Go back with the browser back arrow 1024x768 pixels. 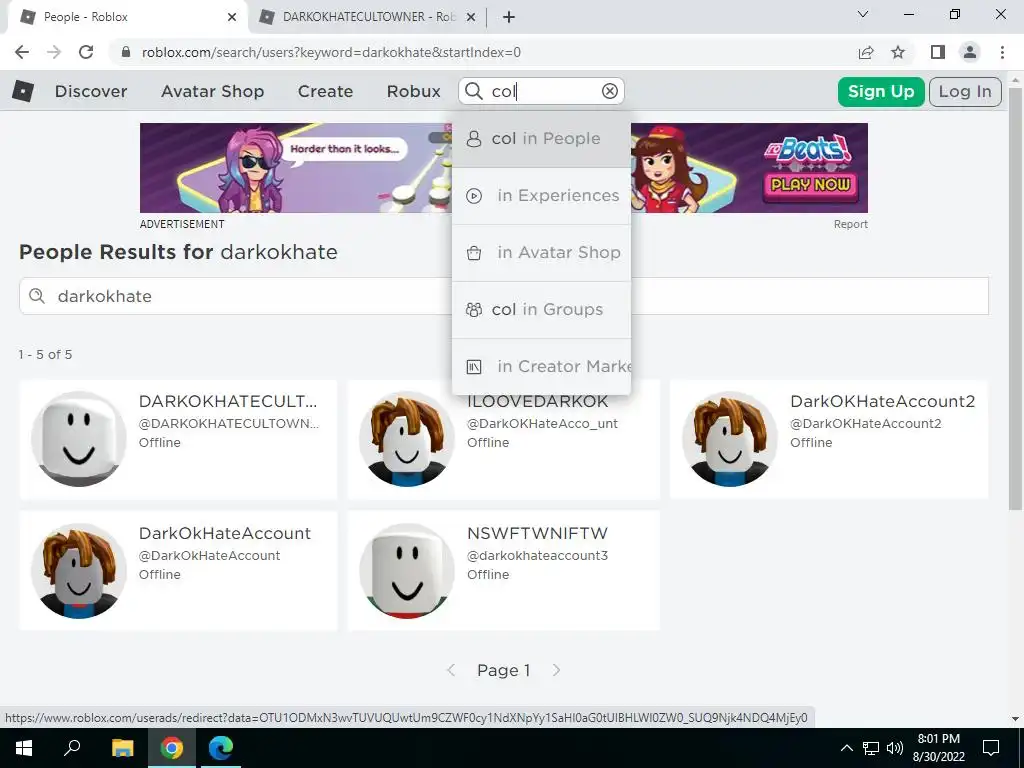(x=22, y=52)
